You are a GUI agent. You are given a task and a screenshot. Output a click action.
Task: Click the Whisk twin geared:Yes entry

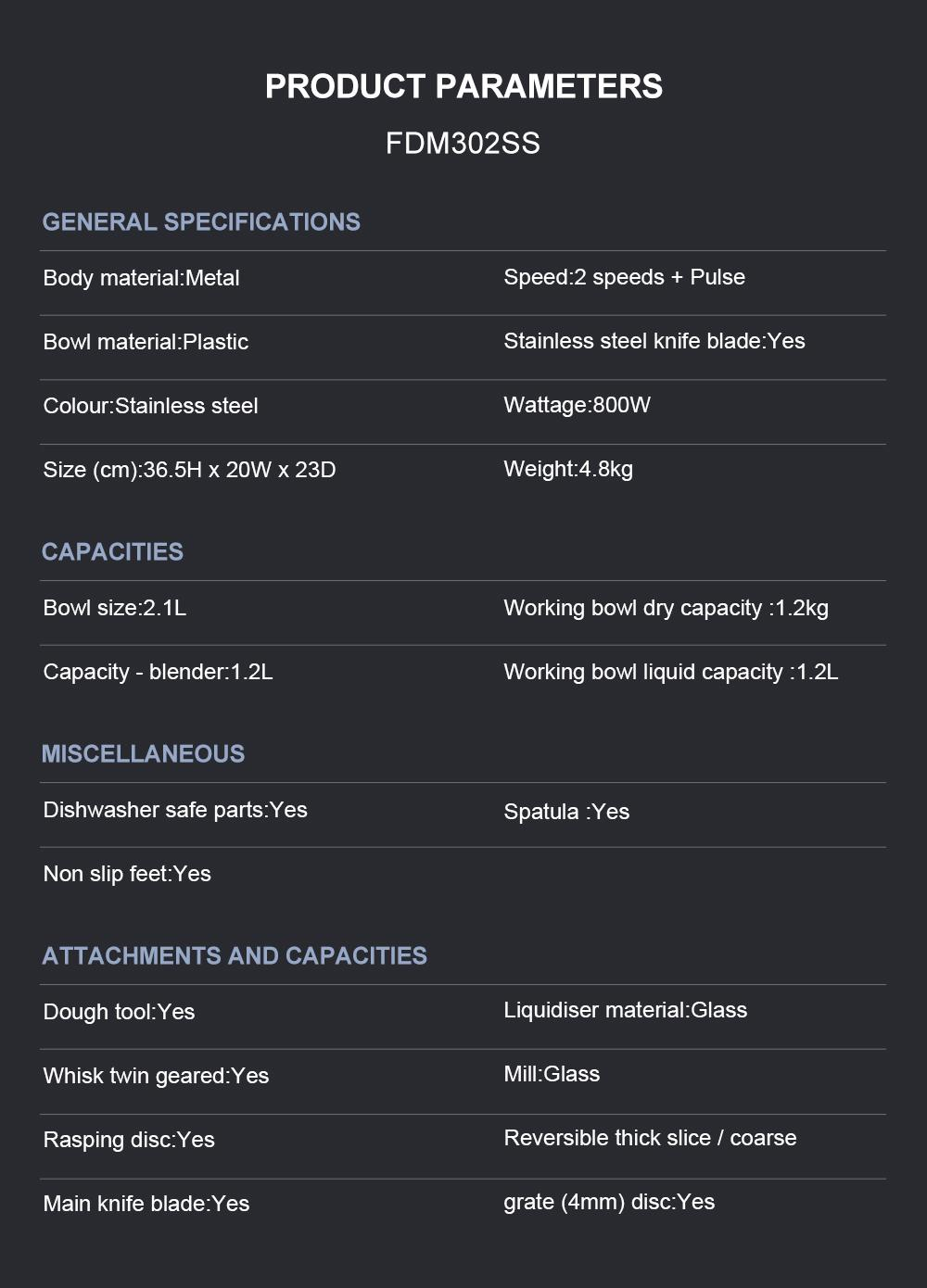tap(156, 1076)
